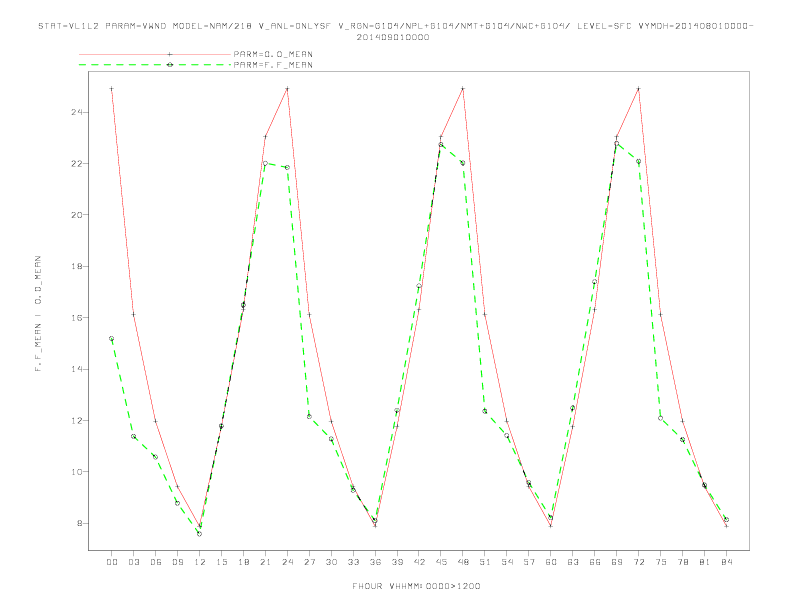Click the x-axis tick label 45
Viewport: 792px width, 612px height.
[441, 562]
